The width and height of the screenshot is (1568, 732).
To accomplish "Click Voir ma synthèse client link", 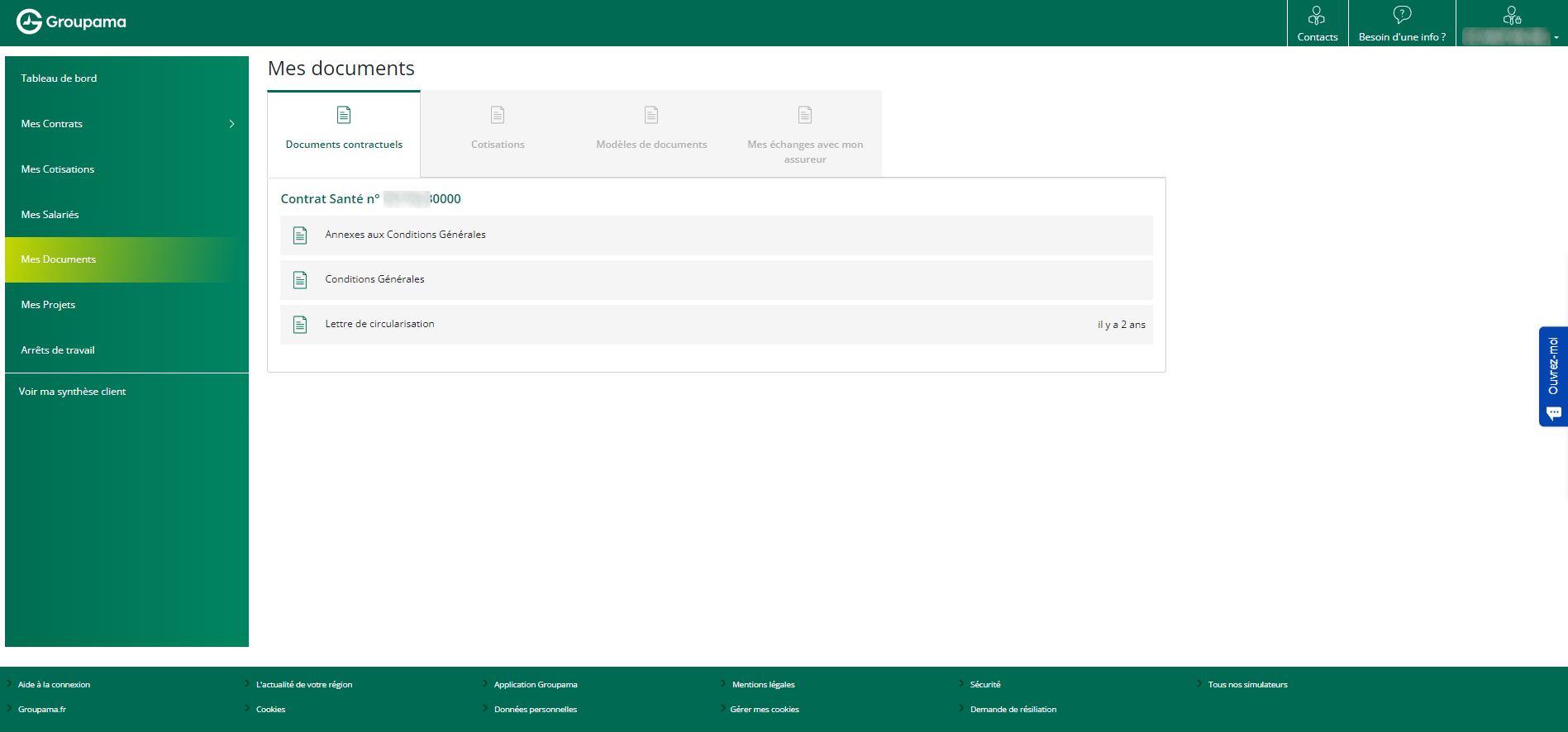I will click(x=73, y=392).
